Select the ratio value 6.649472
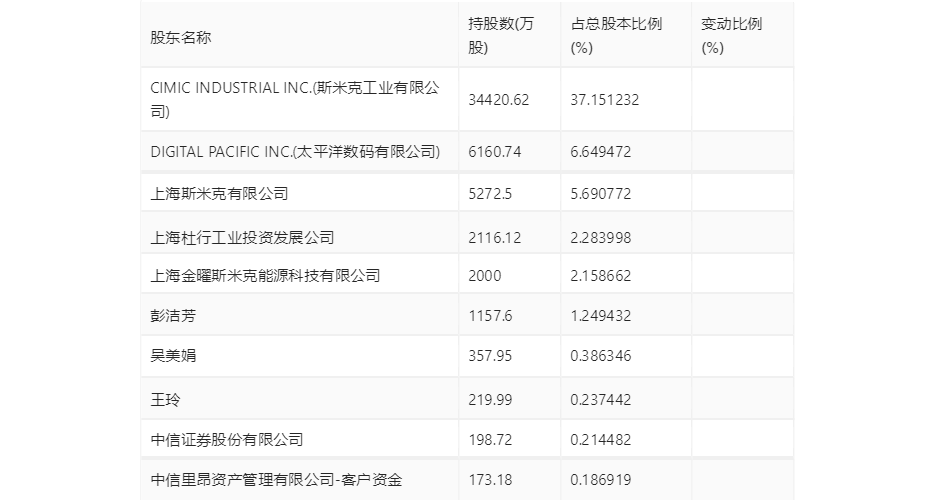 [600, 152]
